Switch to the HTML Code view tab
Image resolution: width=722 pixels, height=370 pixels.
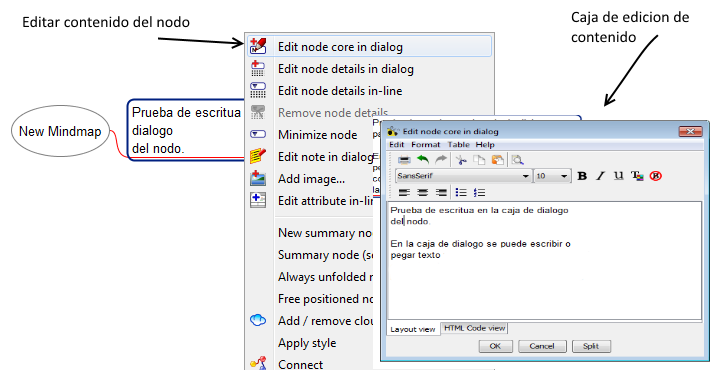tap(474, 328)
